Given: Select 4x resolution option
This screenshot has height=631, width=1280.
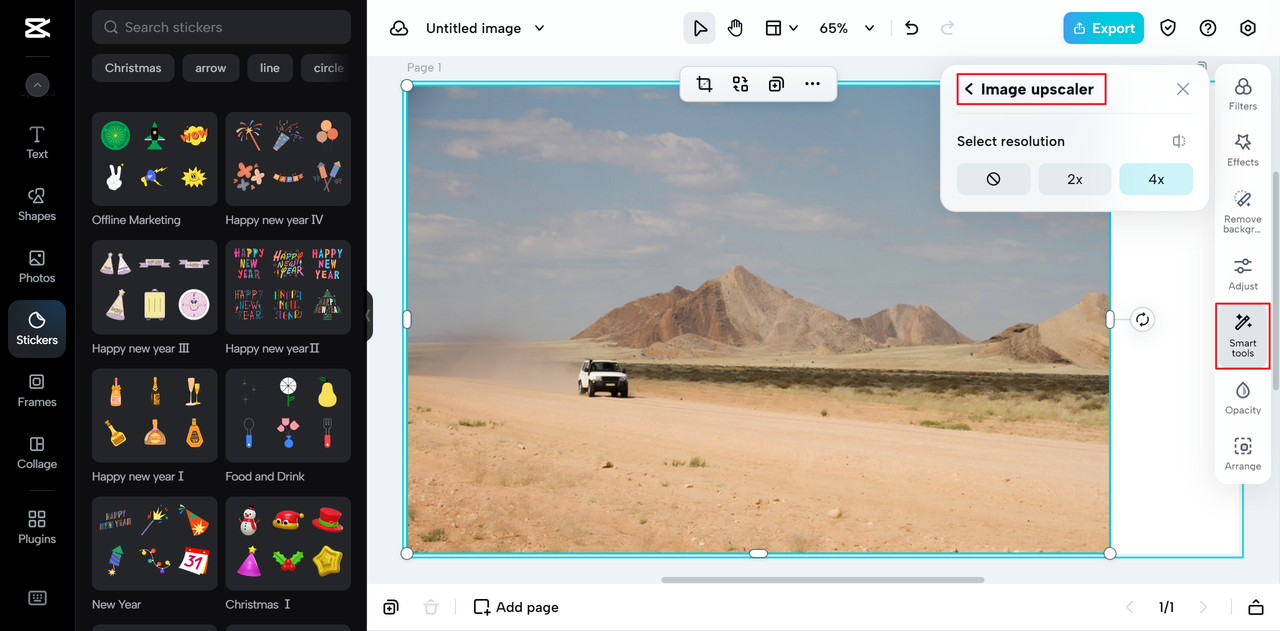Looking at the screenshot, I should (1156, 179).
